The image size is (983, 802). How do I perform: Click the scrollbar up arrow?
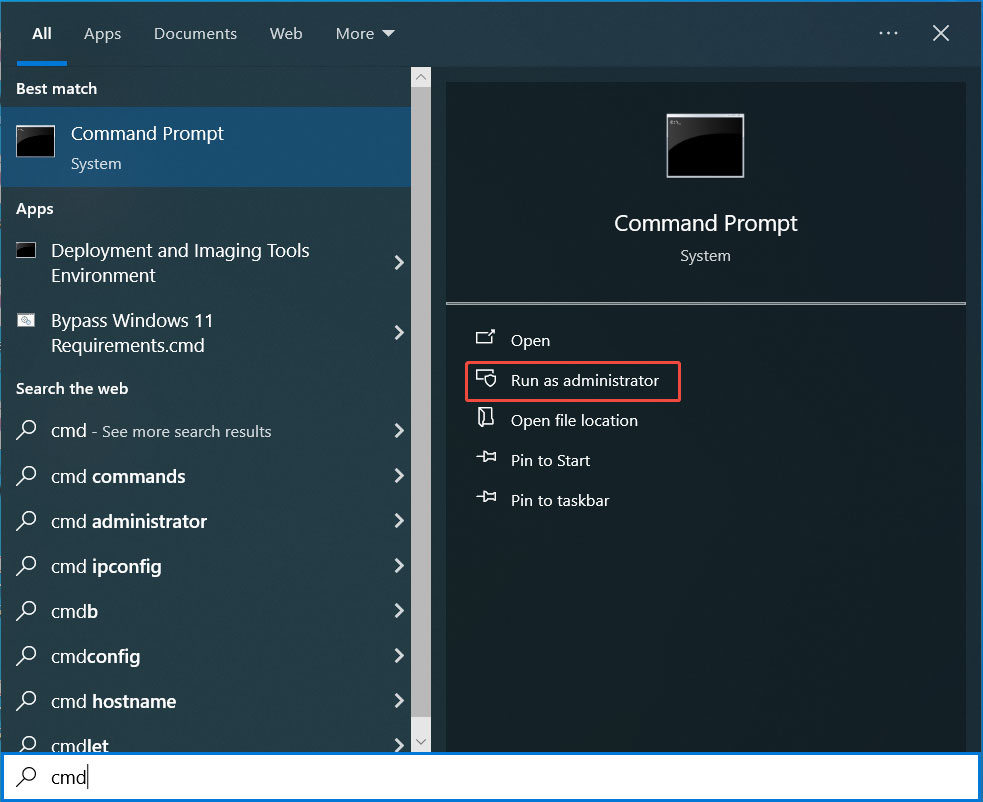(x=420, y=75)
